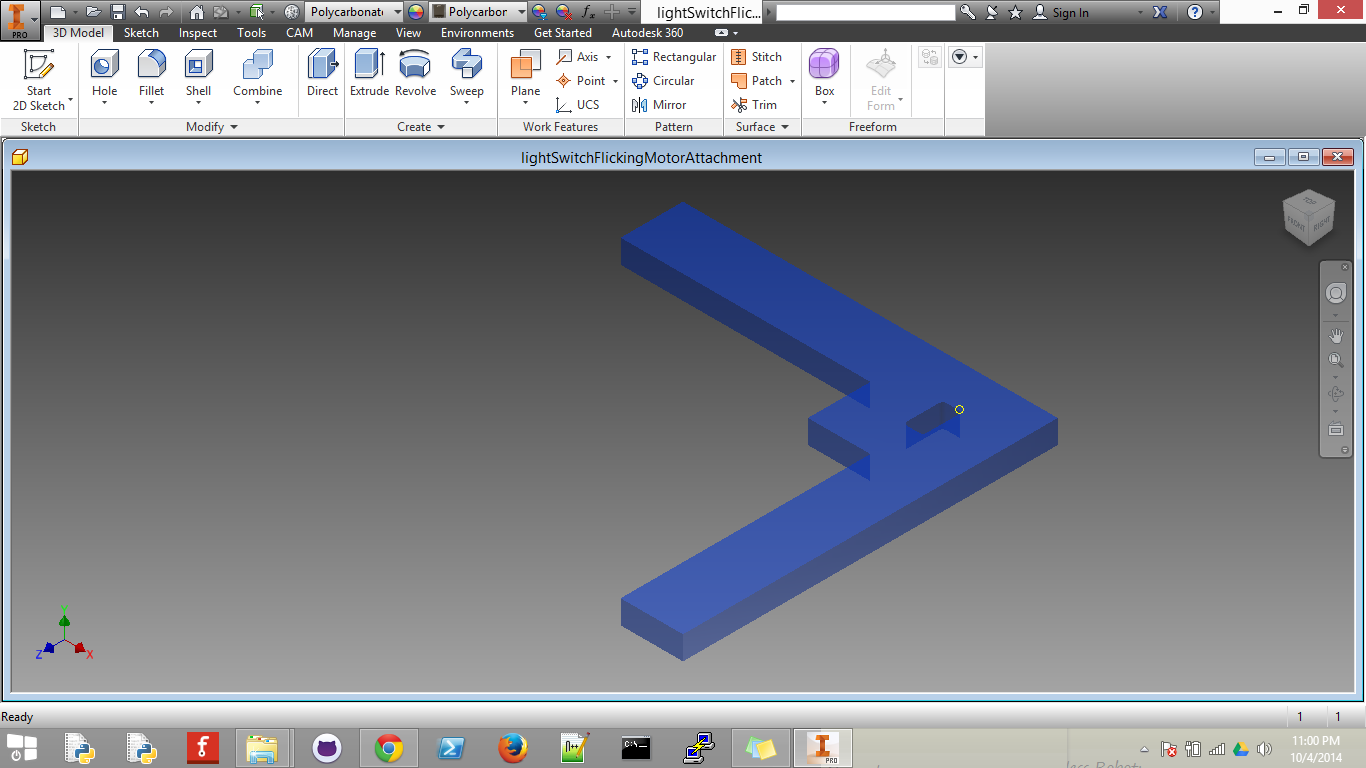Select the Fillet tool

coord(151,75)
